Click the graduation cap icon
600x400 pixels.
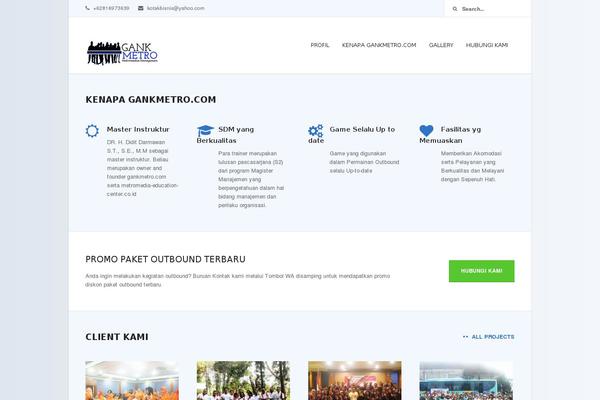(x=205, y=131)
